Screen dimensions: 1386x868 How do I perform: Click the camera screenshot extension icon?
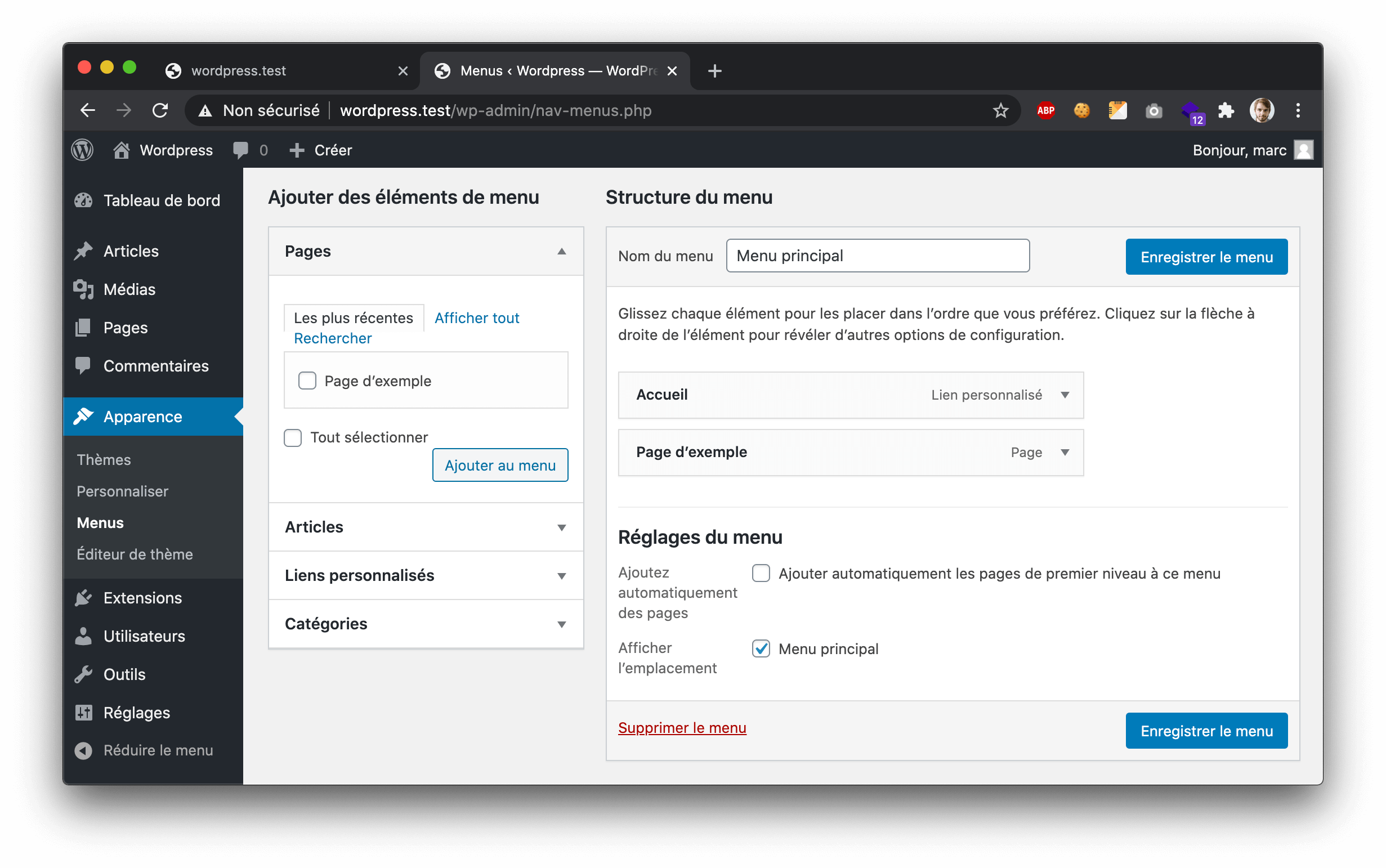(x=1153, y=110)
